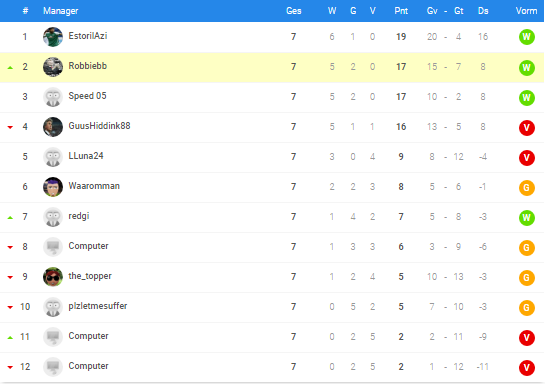Click Robbiebb's profile avatar
The image size is (545, 384).
pos(53,67)
